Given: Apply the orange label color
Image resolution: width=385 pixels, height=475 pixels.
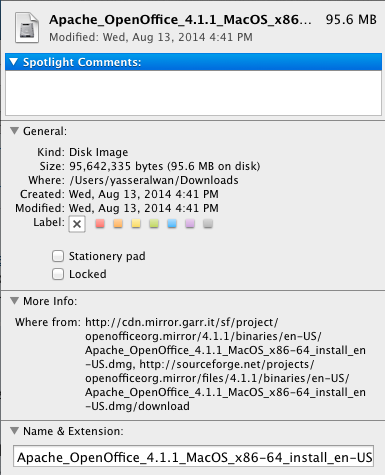Looking at the screenshot, I should pyautogui.click(x=118, y=223).
